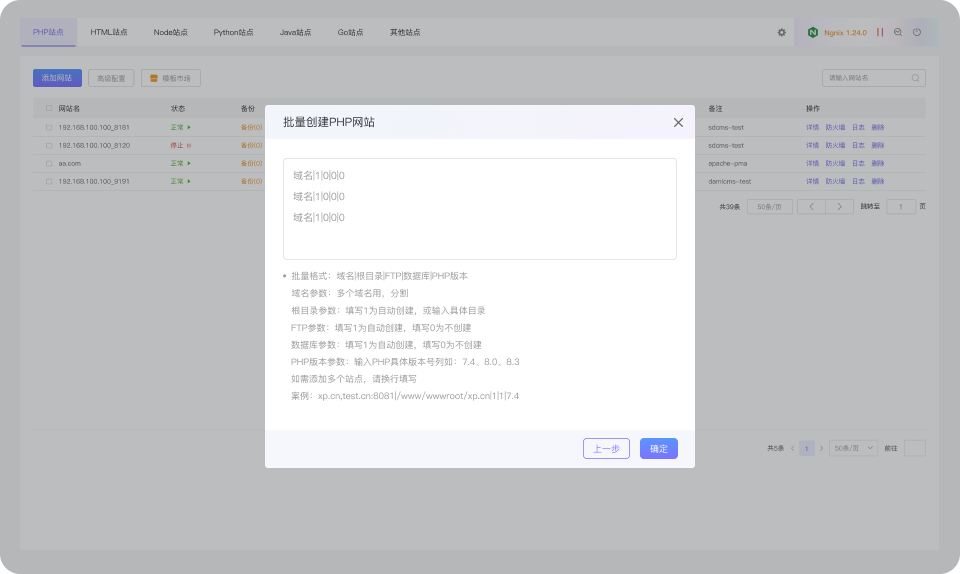This screenshot has width=960, height=574.
Task: Click the 上一步 button
Action: pyautogui.click(x=606, y=449)
